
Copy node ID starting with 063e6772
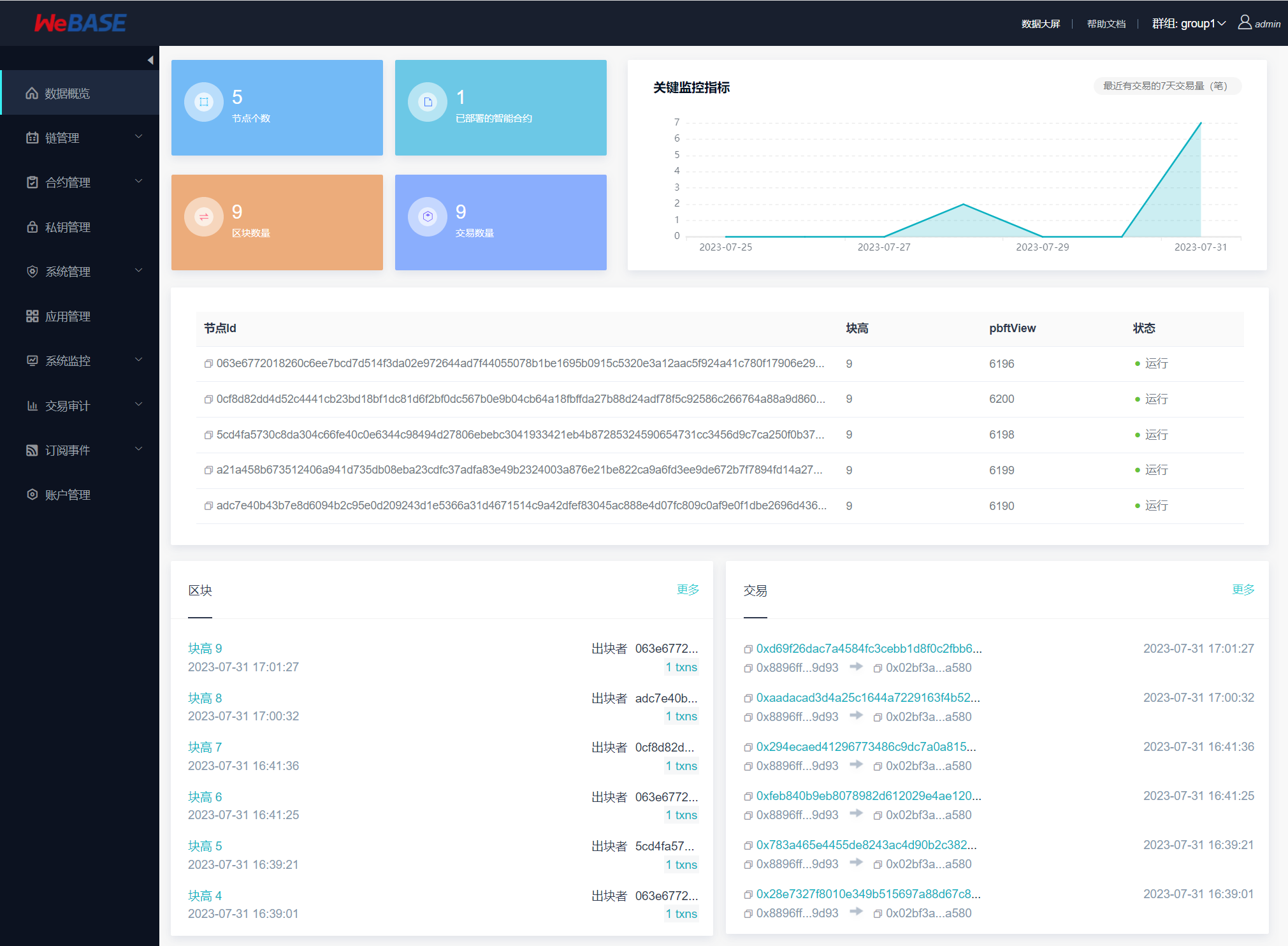208,363
